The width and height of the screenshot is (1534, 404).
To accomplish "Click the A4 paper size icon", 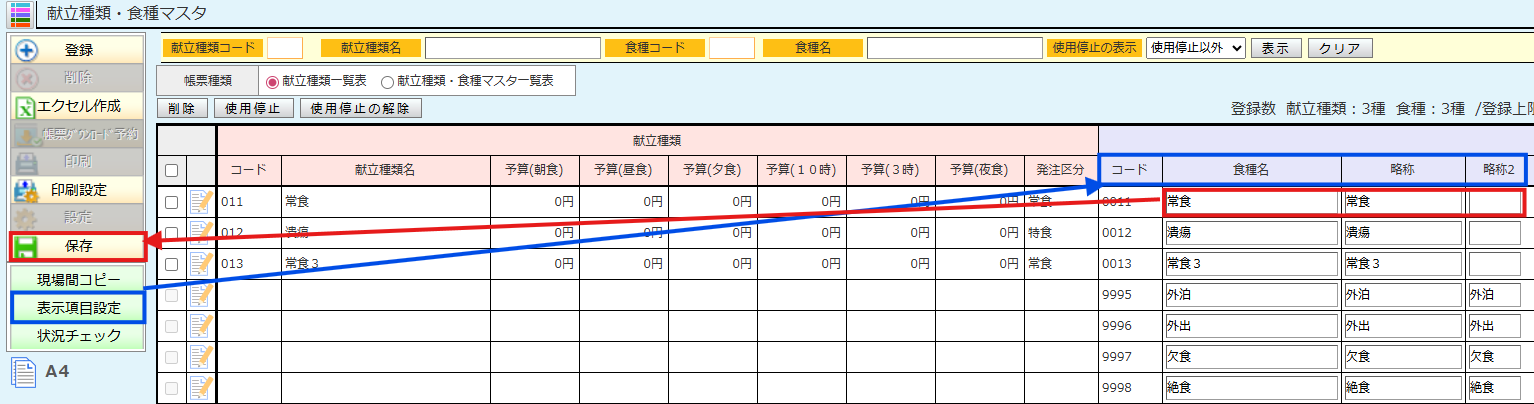I will pos(23,372).
